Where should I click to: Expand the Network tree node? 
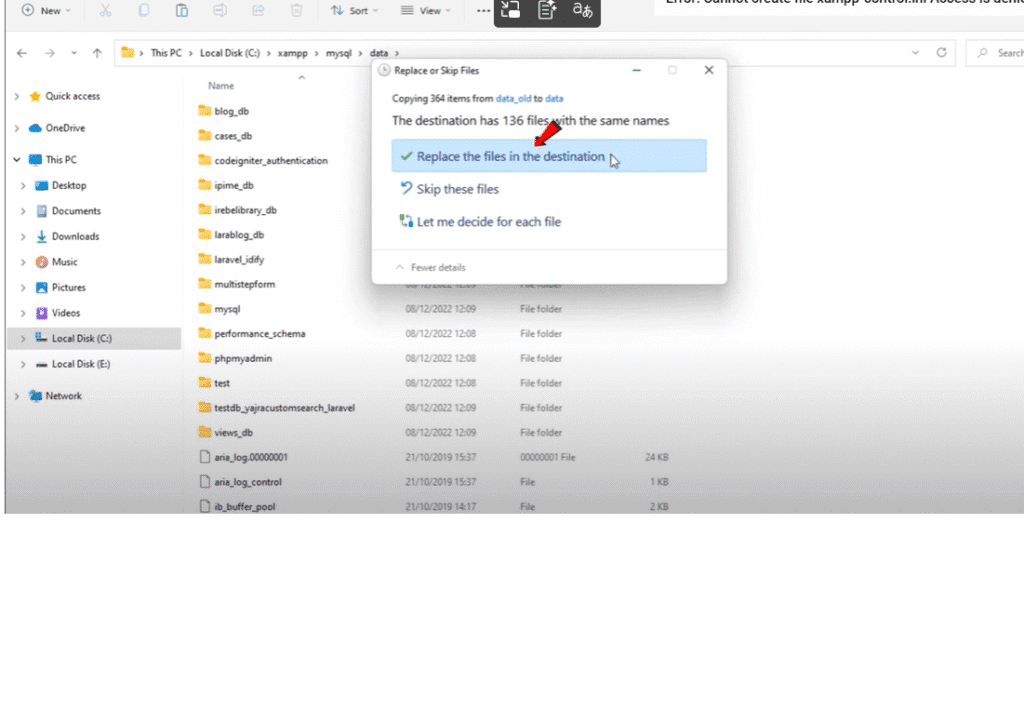pyautogui.click(x=16, y=396)
